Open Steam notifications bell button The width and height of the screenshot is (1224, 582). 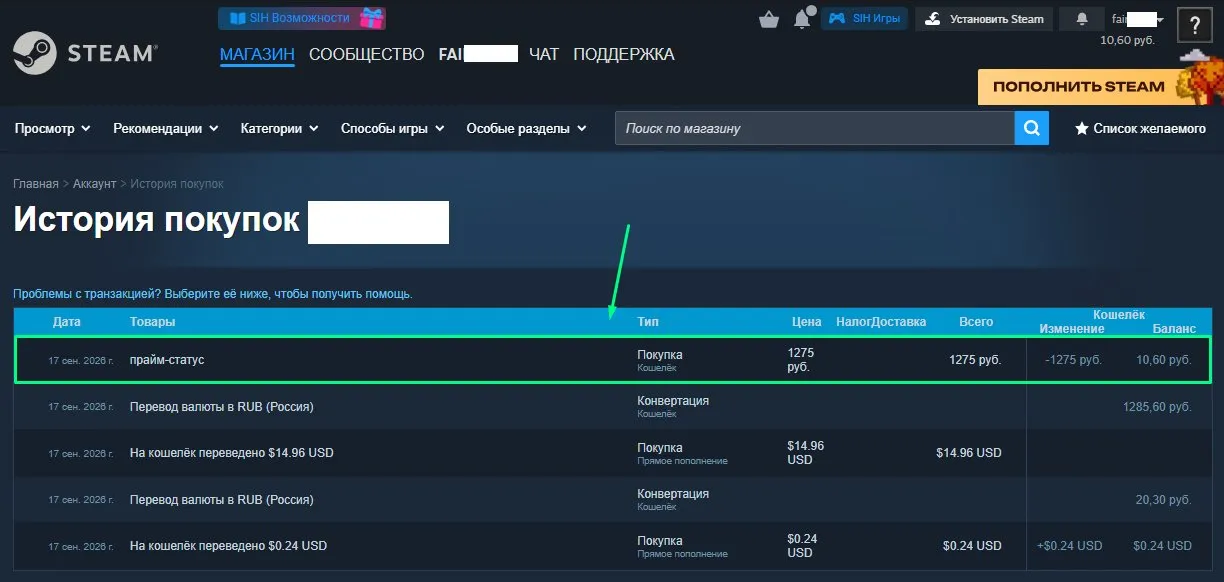coord(1082,19)
